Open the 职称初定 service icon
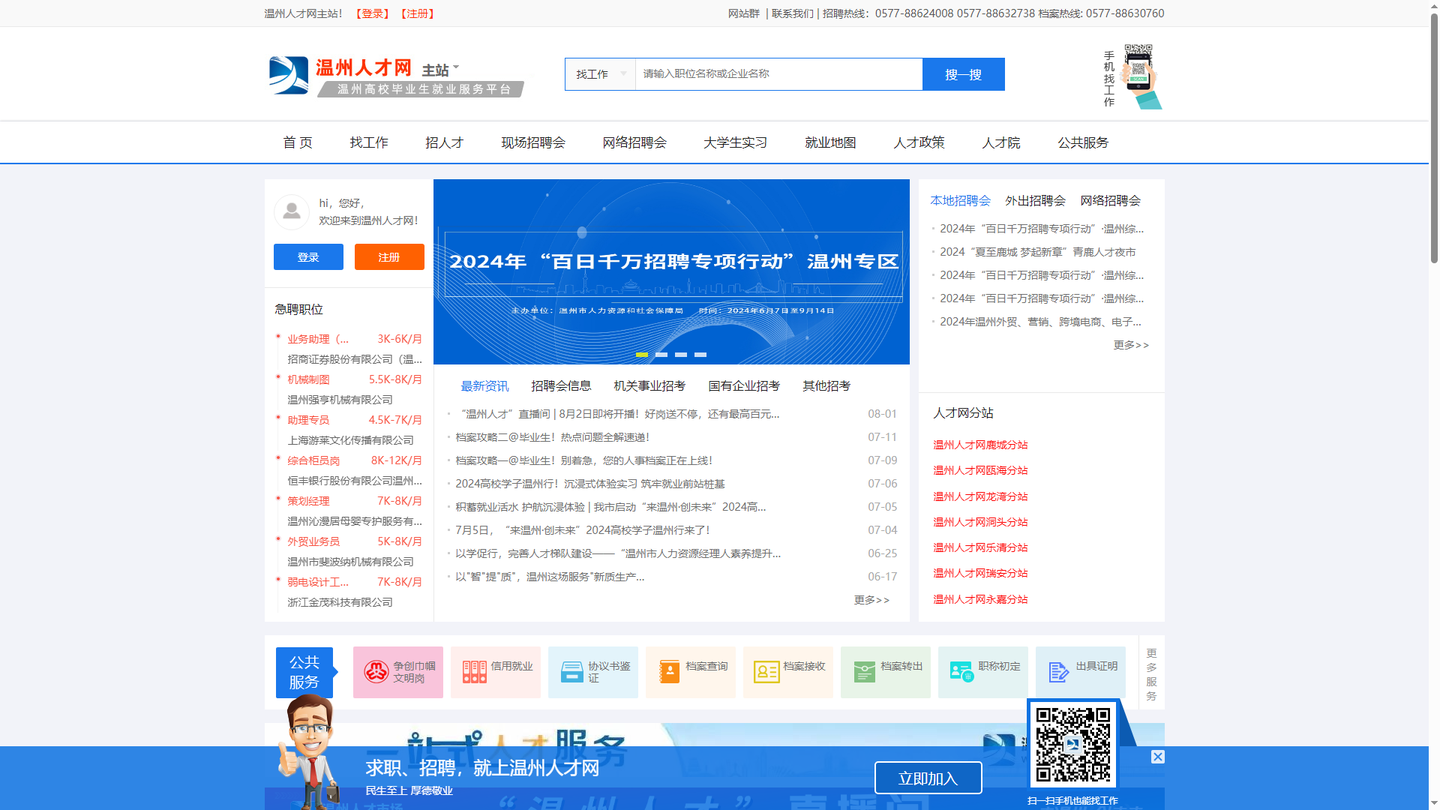The height and width of the screenshot is (810, 1440). [x=983, y=672]
